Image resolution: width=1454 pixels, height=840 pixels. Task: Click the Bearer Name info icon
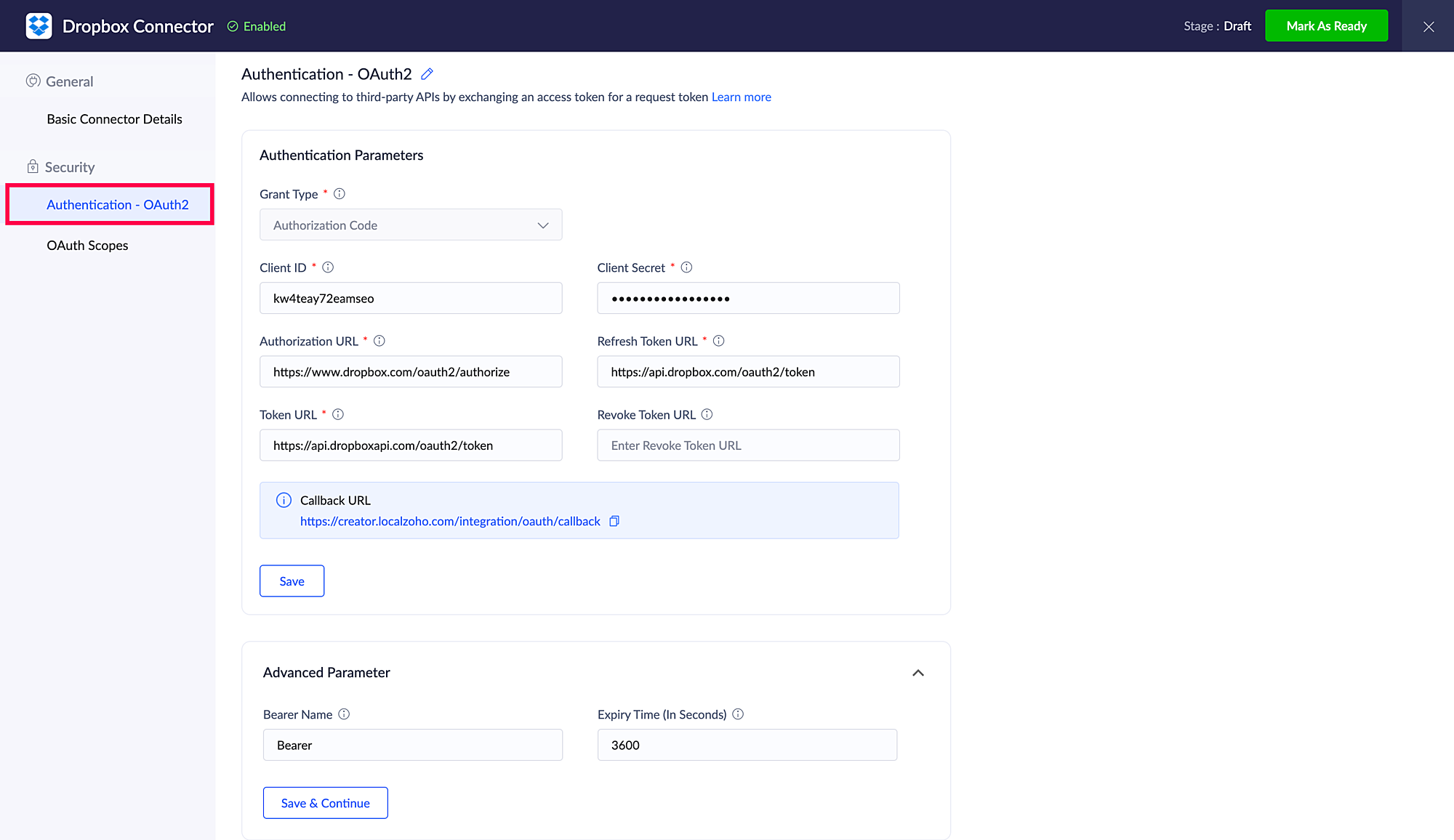pos(345,714)
